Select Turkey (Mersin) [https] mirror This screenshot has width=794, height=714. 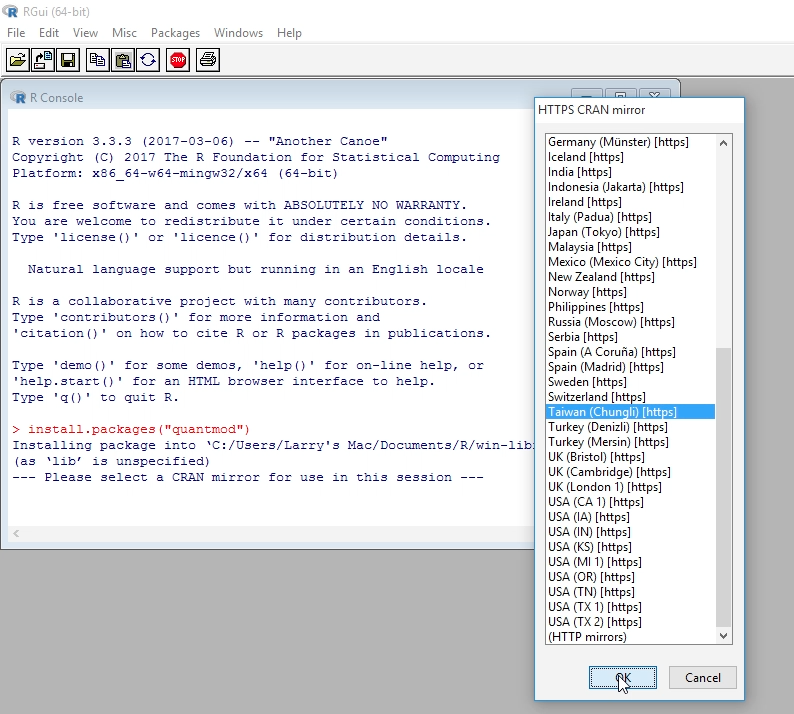(630, 442)
